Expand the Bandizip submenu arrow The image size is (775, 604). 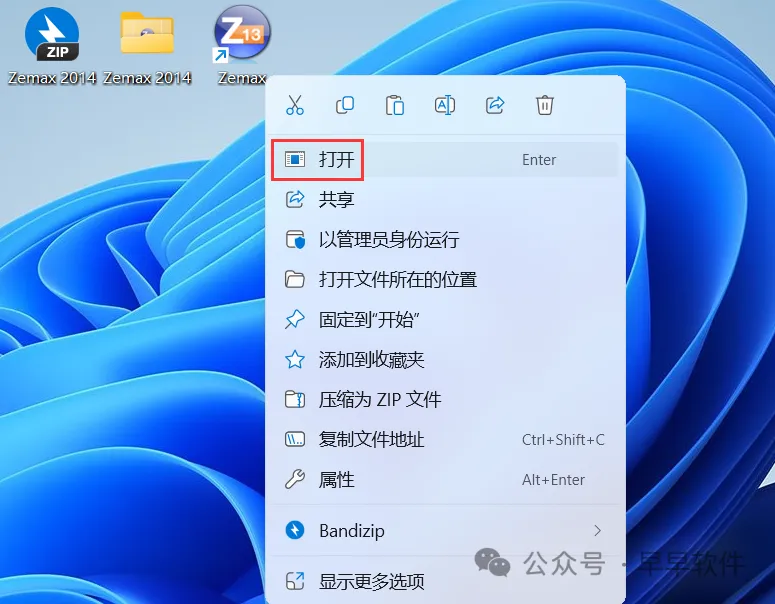(x=598, y=531)
